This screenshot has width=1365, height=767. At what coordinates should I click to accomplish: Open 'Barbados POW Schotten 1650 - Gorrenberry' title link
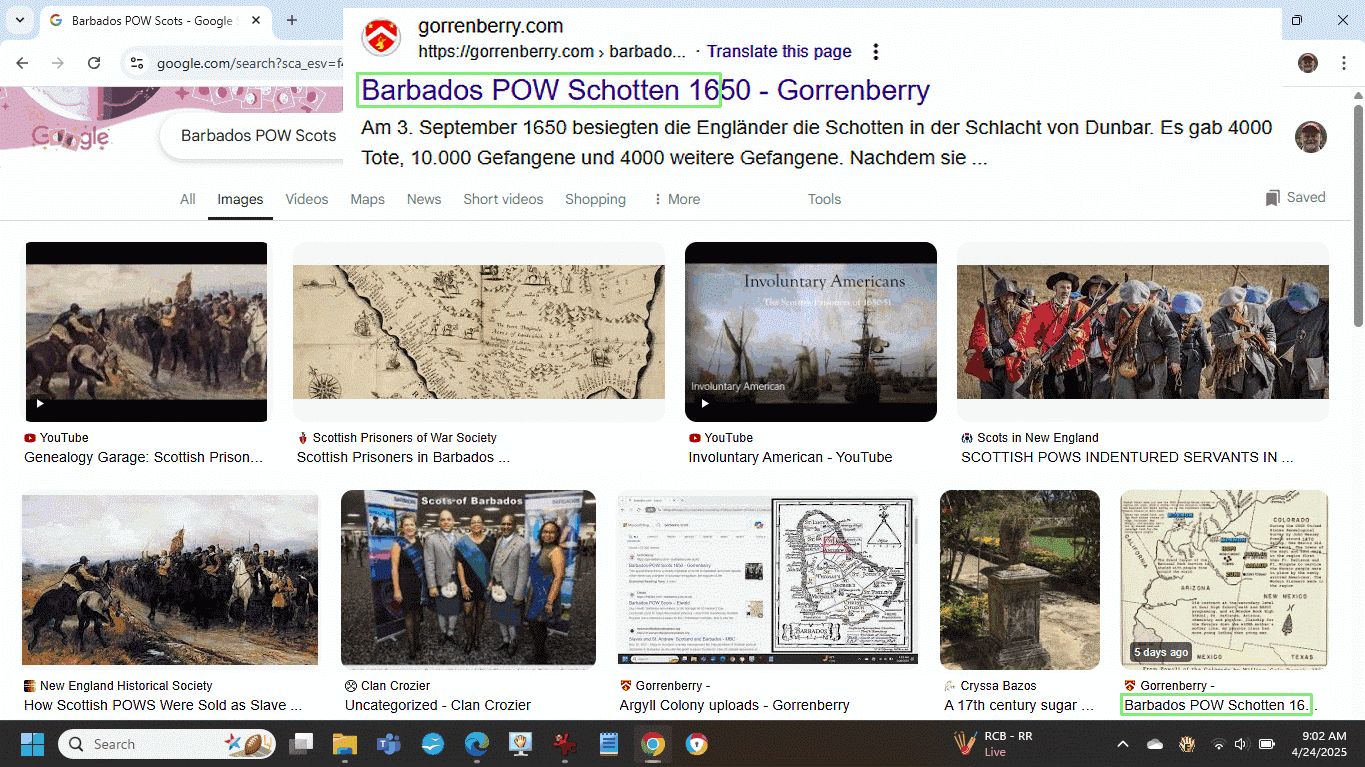coord(645,90)
